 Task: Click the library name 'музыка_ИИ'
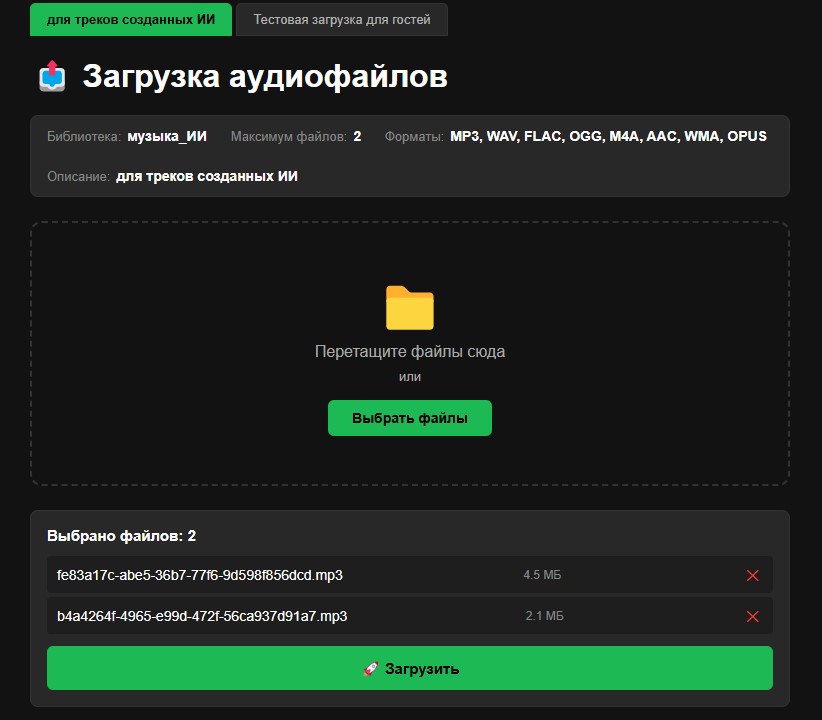167,136
